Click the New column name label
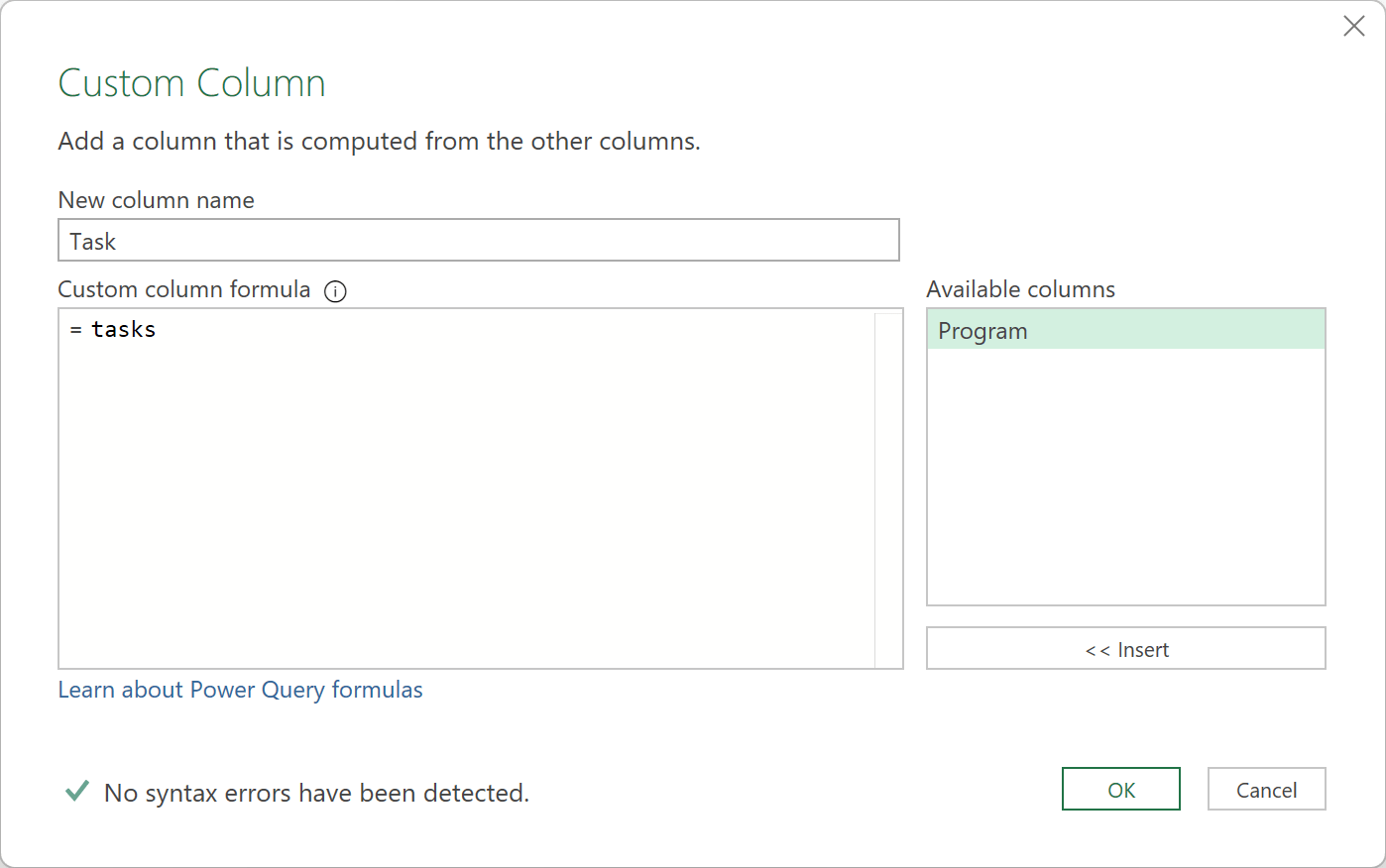 click(x=156, y=199)
